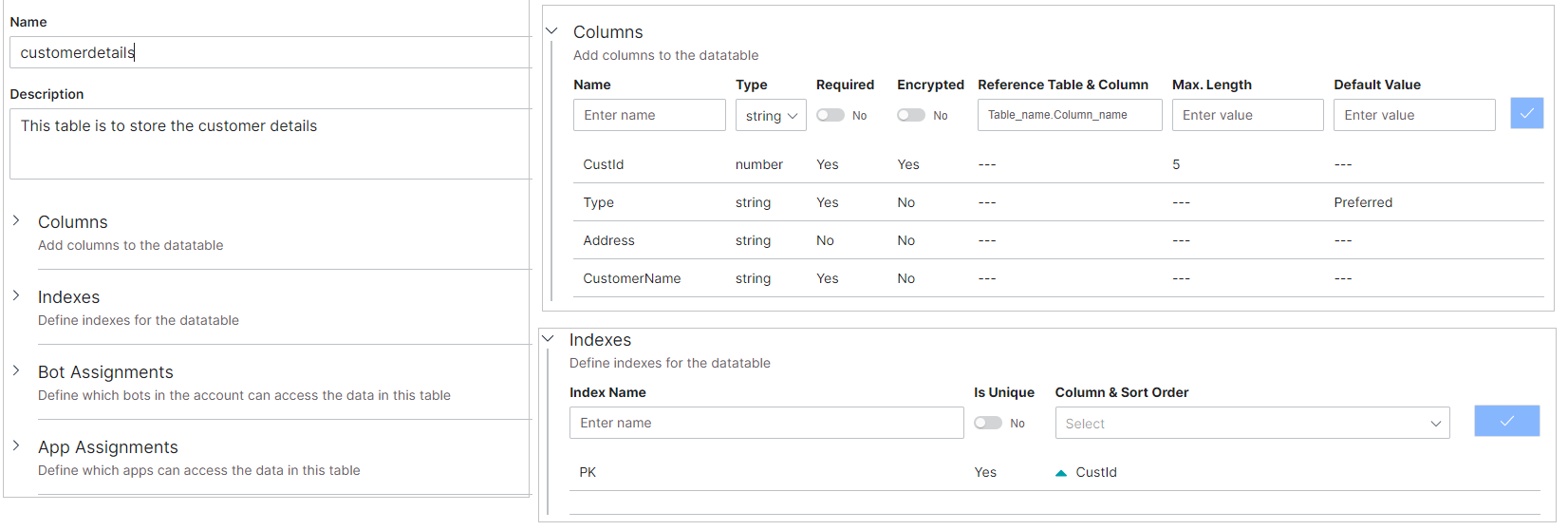Click into the Description text area
1568x530 pixels.
(270, 143)
